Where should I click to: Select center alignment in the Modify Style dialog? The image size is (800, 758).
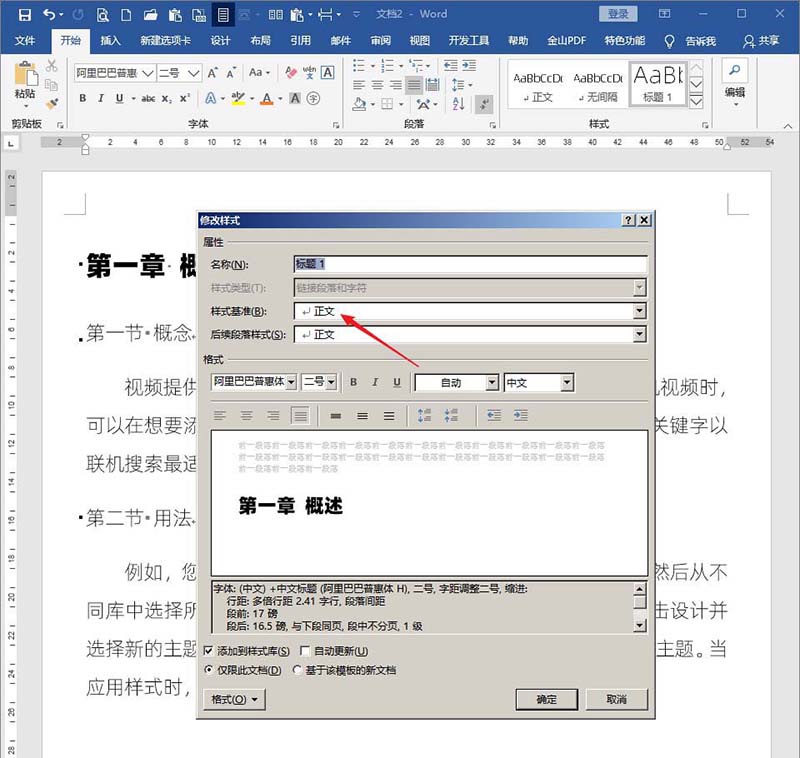(x=245, y=414)
